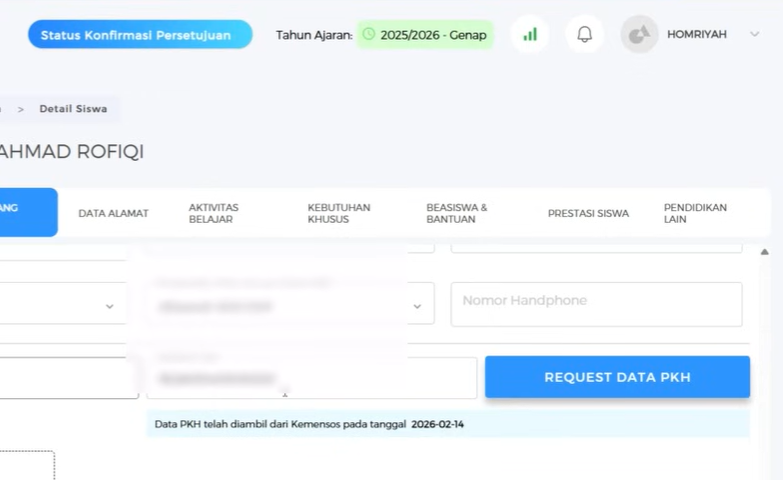Open the KEBUTUHAN KHUSUS tab

coord(339,213)
